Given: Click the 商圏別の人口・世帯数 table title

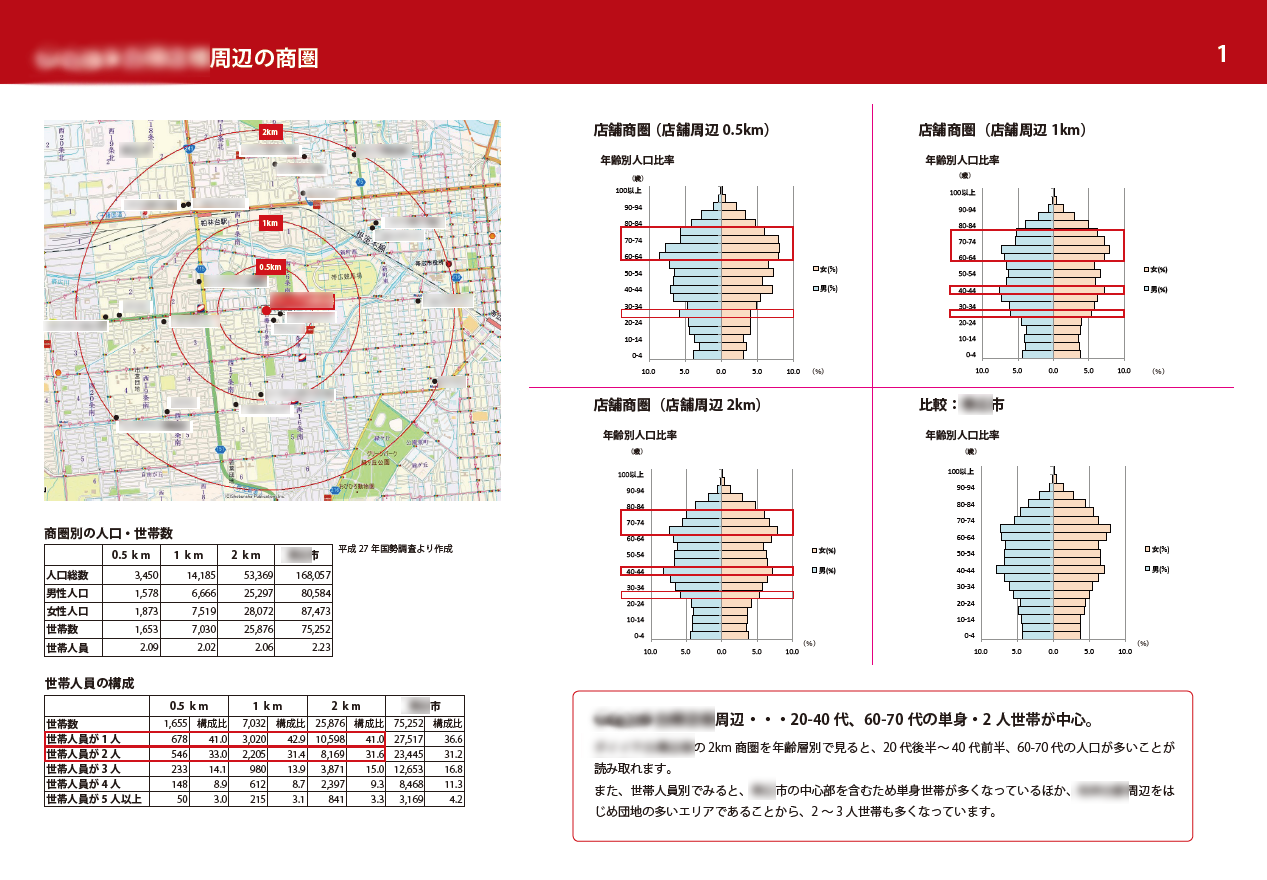Looking at the screenshot, I should click(108, 533).
